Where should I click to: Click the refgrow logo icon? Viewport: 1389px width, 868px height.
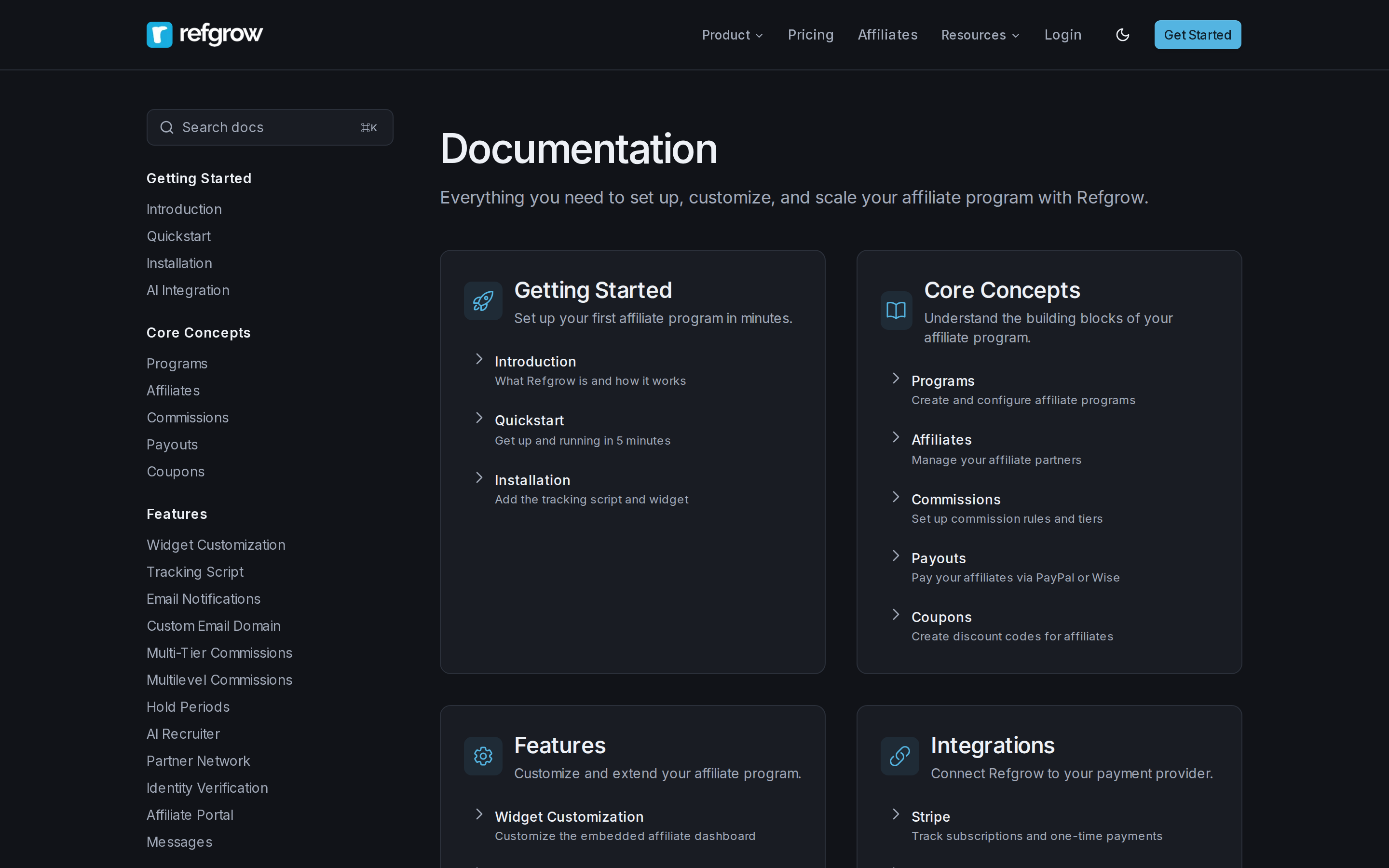pos(160,35)
